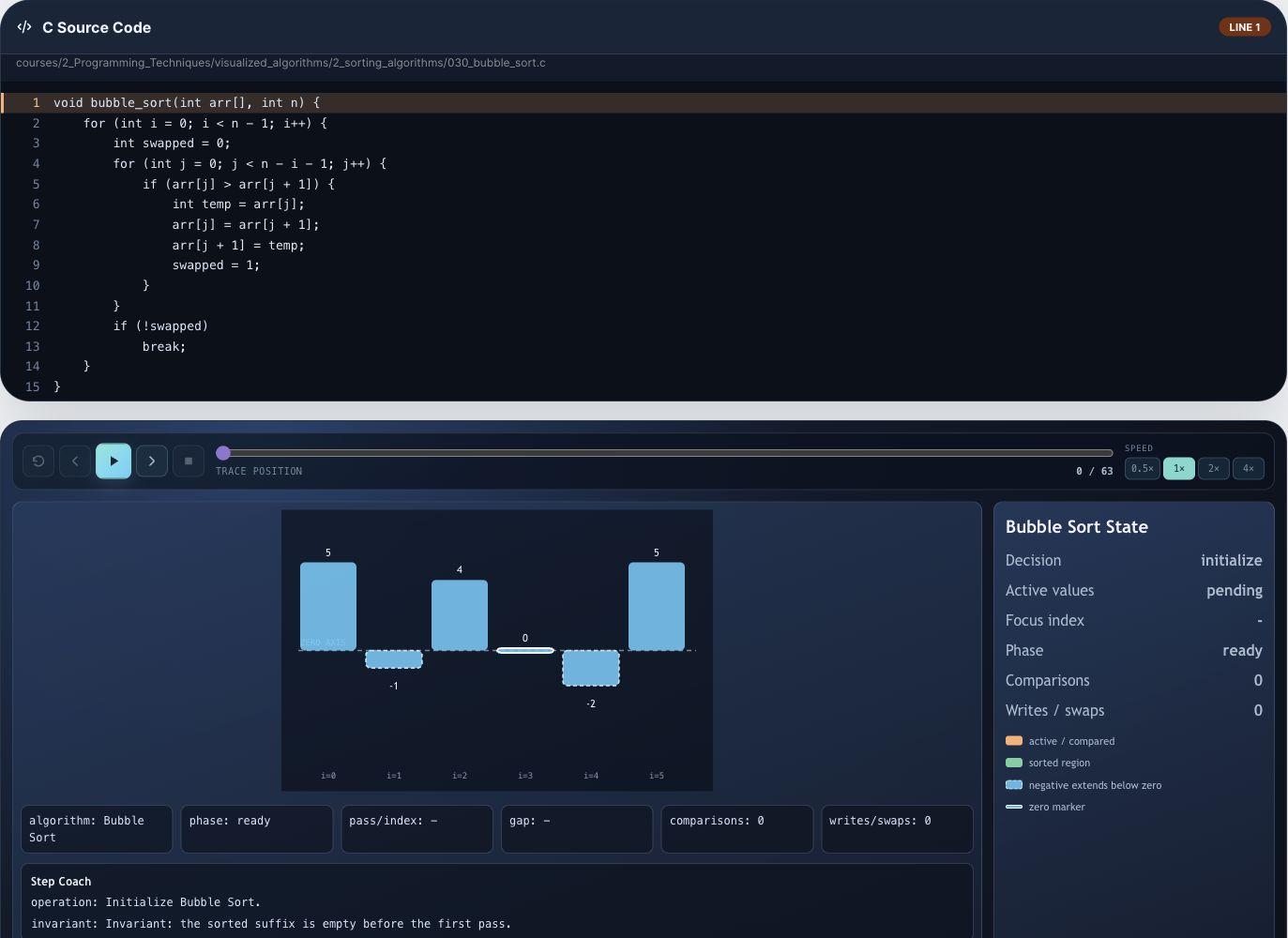Image resolution: width=1288 pixels, height=938 pixels.
Task: Click the green sorted region legend swatch
Action: pos(1014,763)
